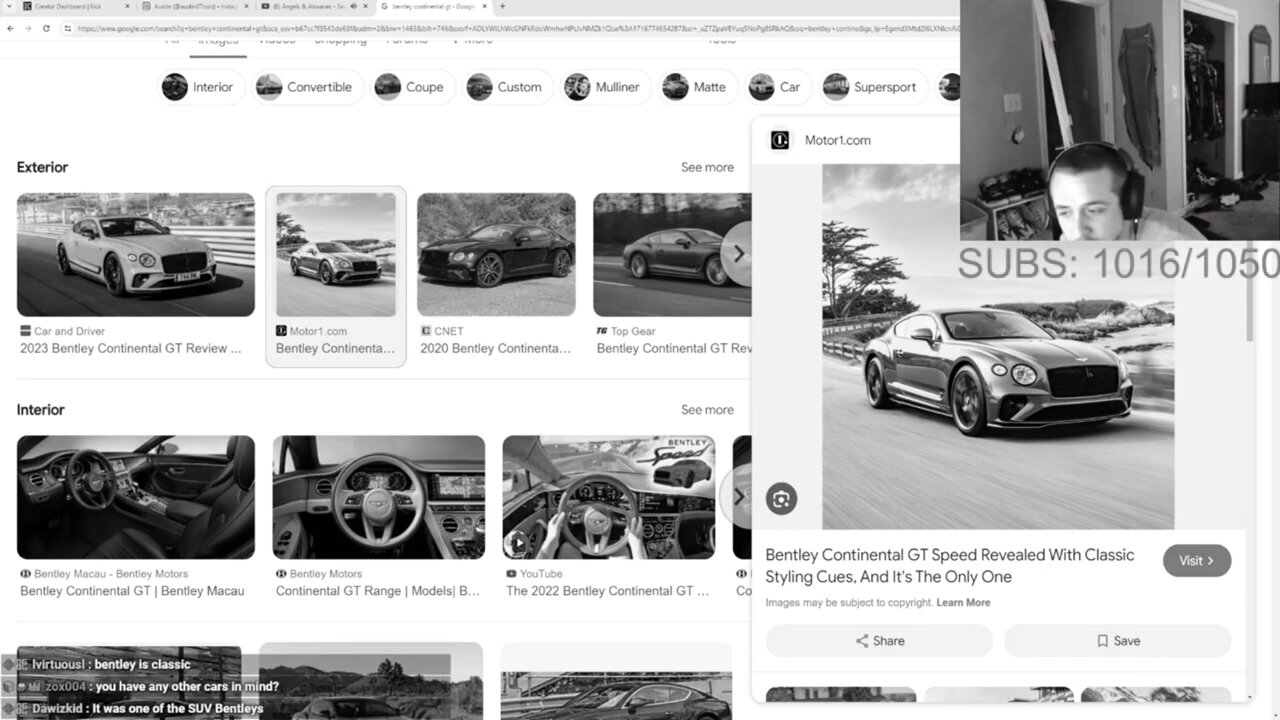
Task: Open Motor1.com source name in preview panel
Action: pyautogui.click(x=838, y=140)
